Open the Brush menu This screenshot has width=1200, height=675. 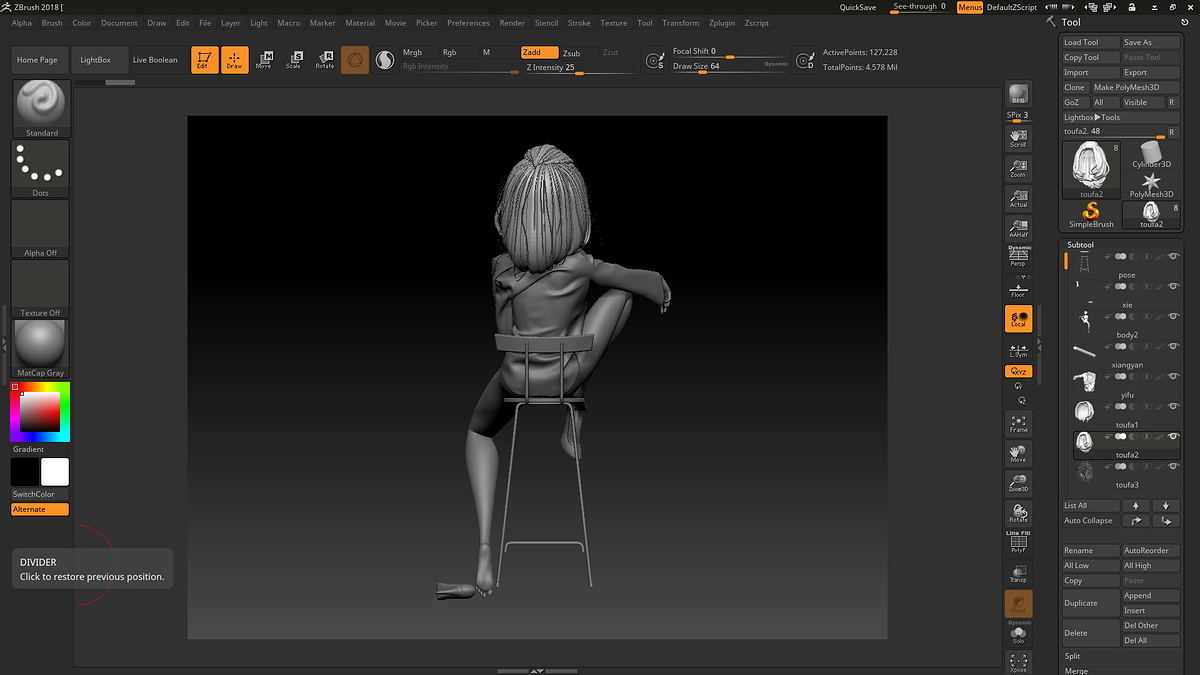click(x=52, y=23)
